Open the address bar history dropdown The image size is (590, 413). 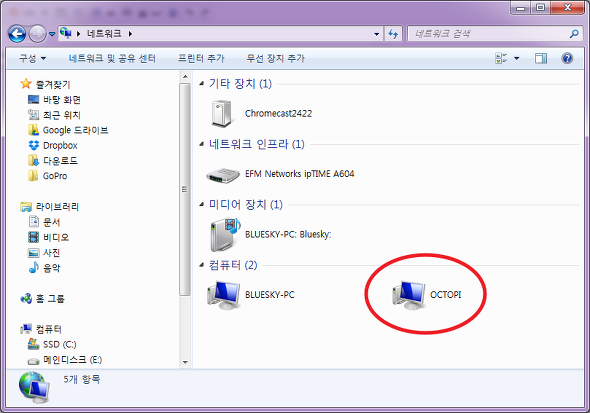click(x=376, y=34)
